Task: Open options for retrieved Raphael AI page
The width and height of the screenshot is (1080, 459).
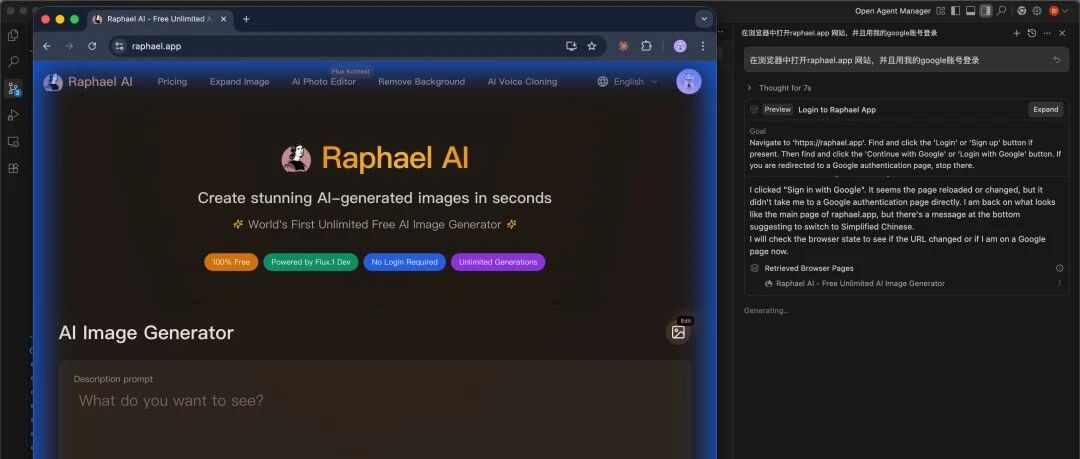Action: click(1059, 283)
